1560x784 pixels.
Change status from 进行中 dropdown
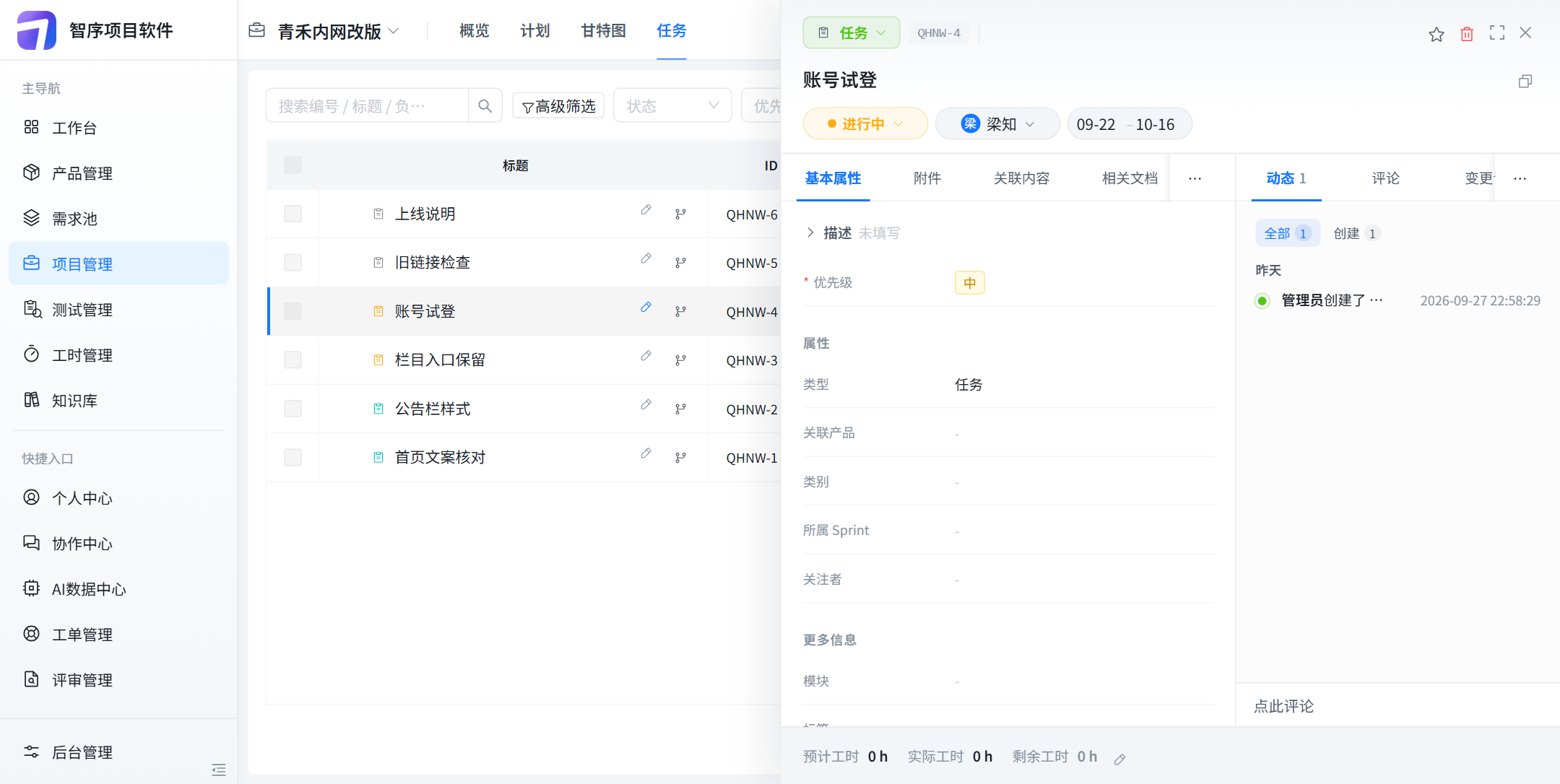[x=865, y=124]
